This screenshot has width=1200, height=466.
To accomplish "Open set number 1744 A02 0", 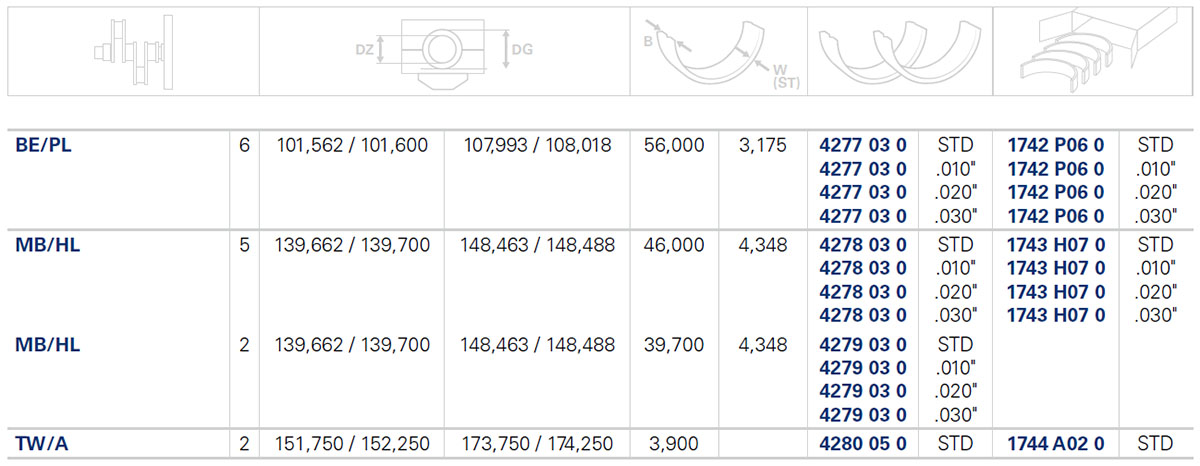I will pyautogui.click(x=1056, y=443).
